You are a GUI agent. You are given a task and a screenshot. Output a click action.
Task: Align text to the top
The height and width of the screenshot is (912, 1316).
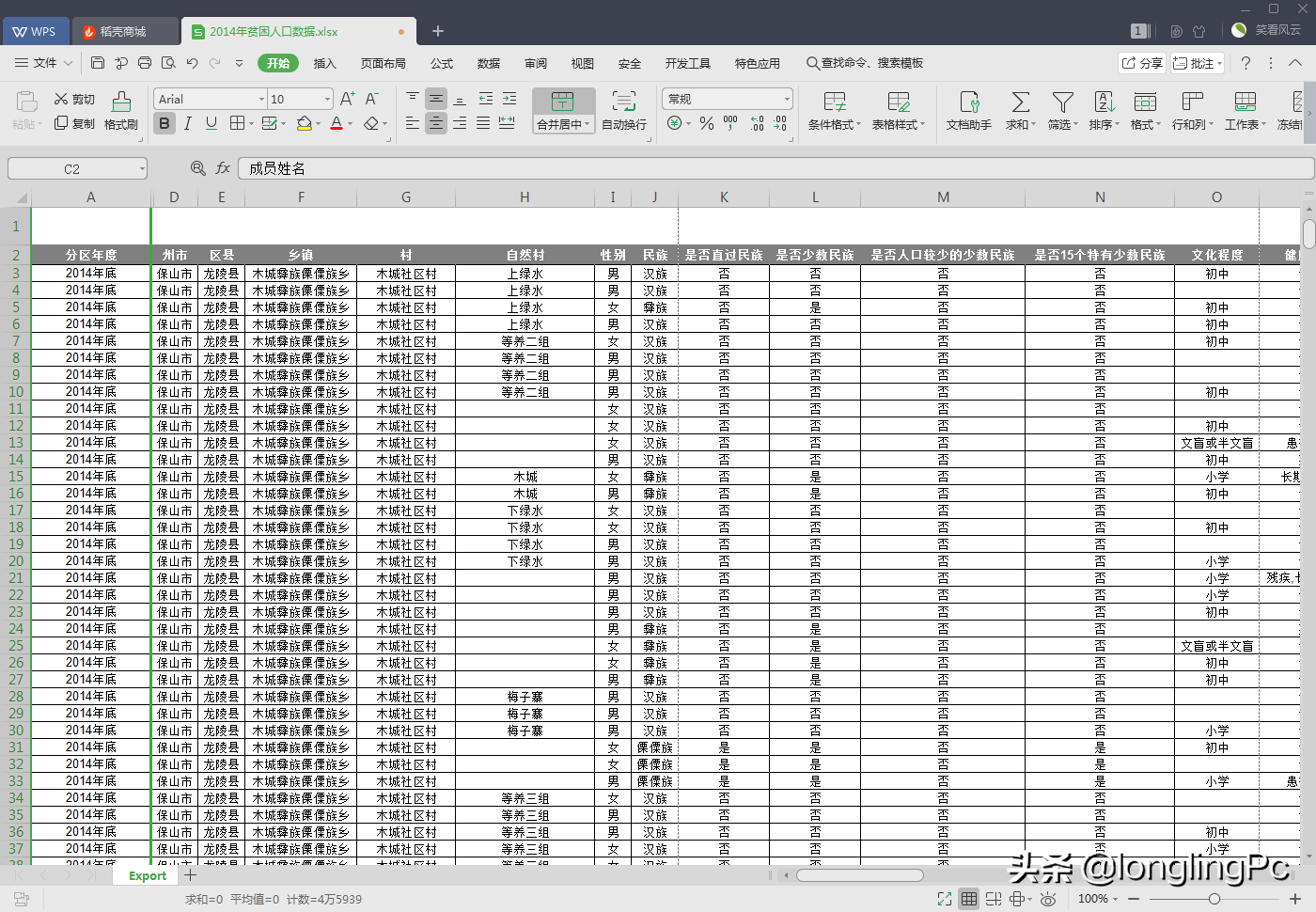pos(413,99)
